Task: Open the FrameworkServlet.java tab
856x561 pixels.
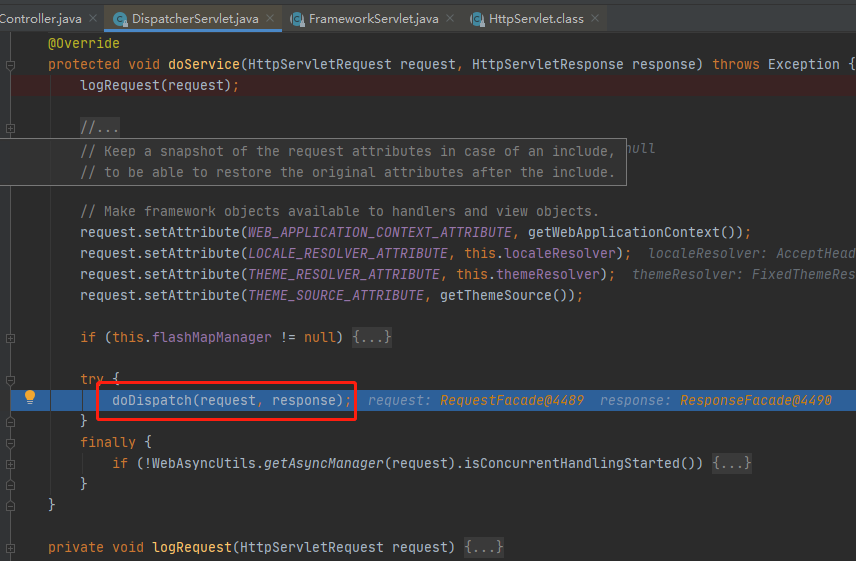Action: point(373,19)
